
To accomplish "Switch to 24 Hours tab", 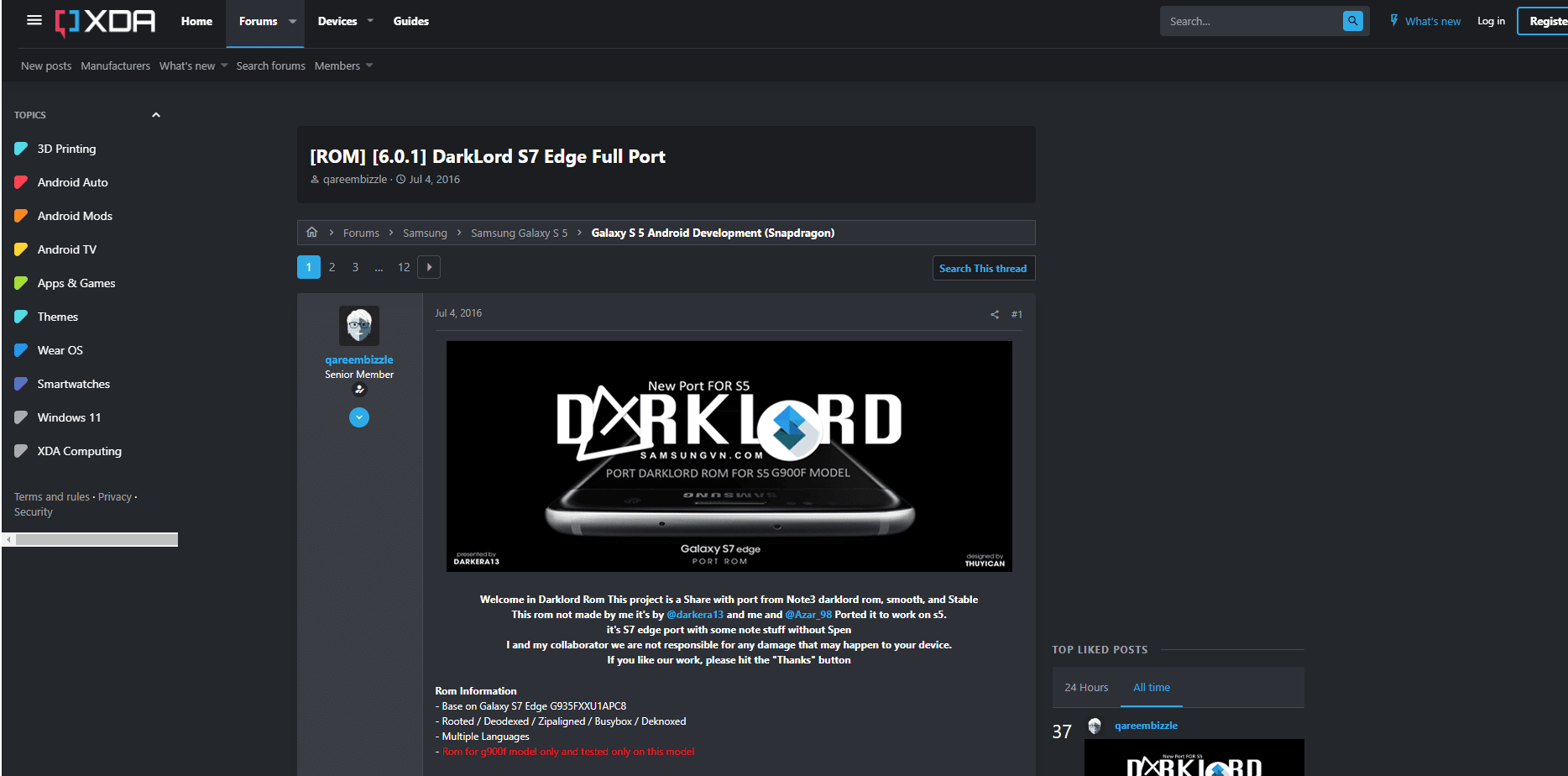I will pyautogui.click(x=1086, y=687).
